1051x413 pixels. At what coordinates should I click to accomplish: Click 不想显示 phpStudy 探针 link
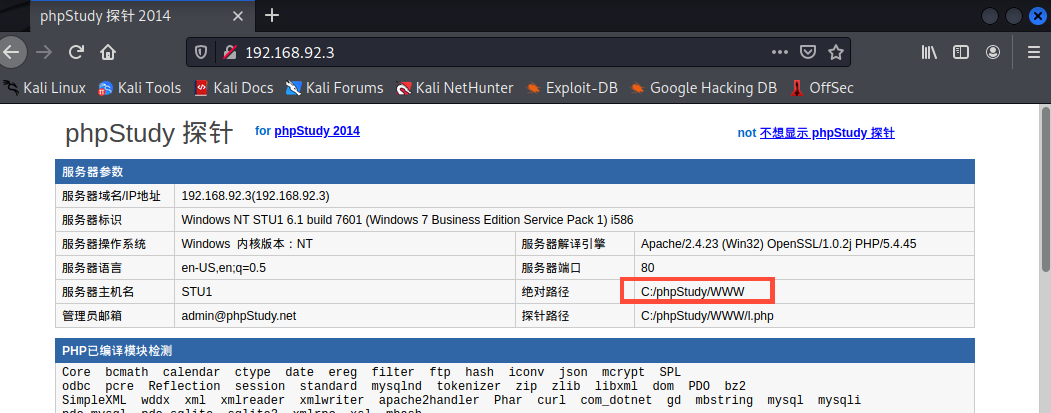click(x=827, y=133)
